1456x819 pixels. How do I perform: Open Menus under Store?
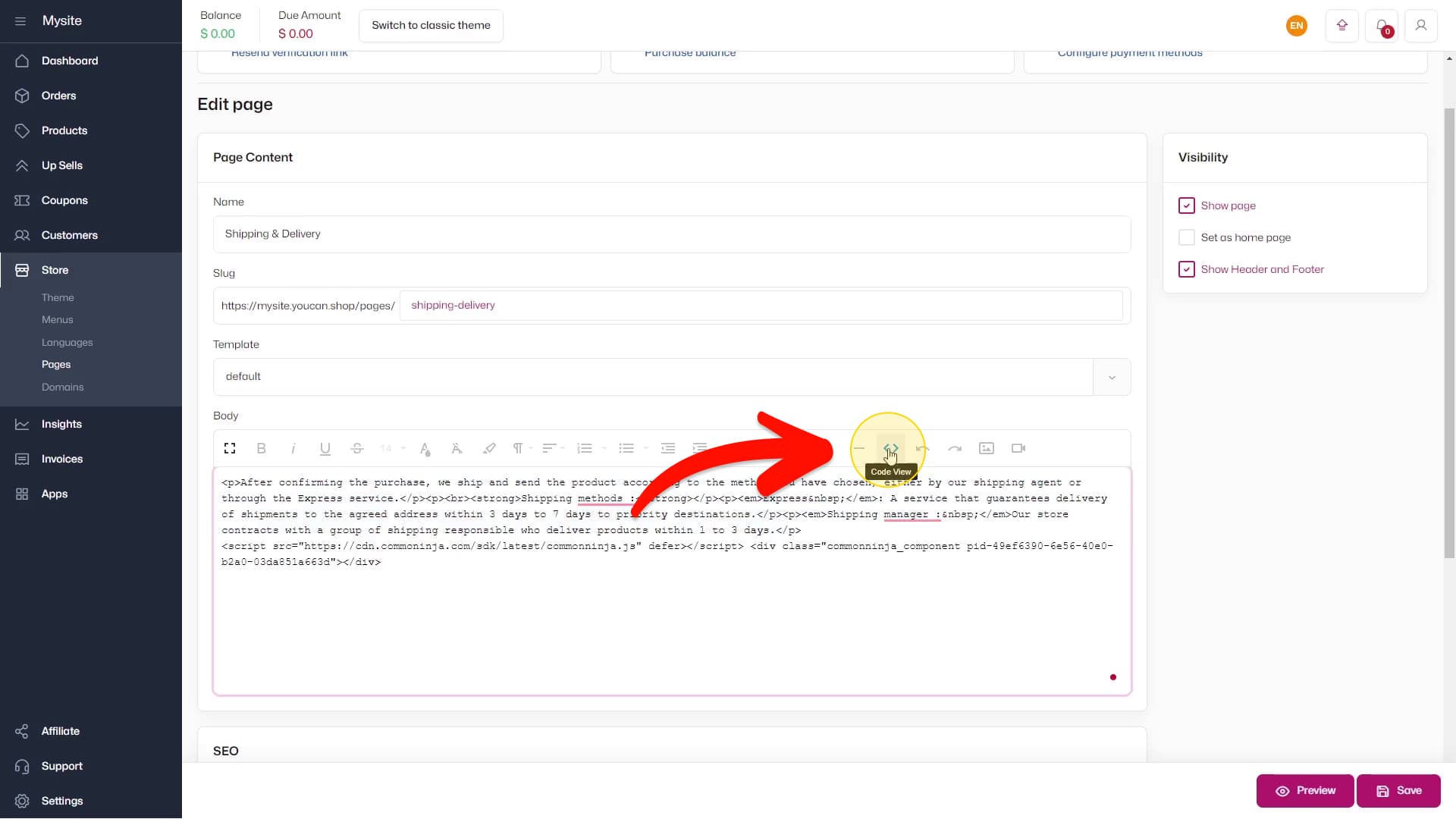[x=58, y=320]
